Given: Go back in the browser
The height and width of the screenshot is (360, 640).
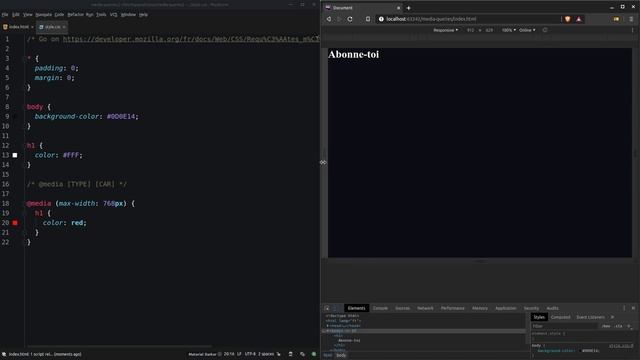Looking at the screenshot, I should pyautogui.click(x=329, y=19).
